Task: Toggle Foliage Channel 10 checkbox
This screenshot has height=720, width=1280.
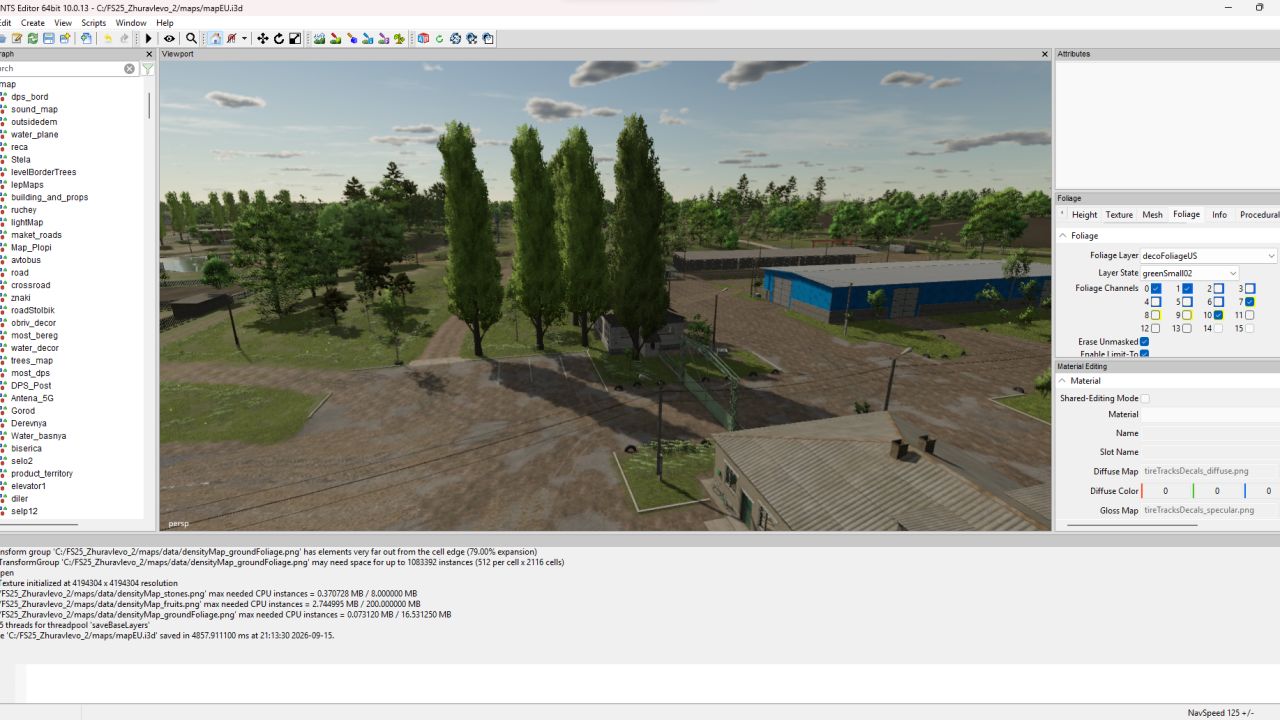Action: point(1218,315)
